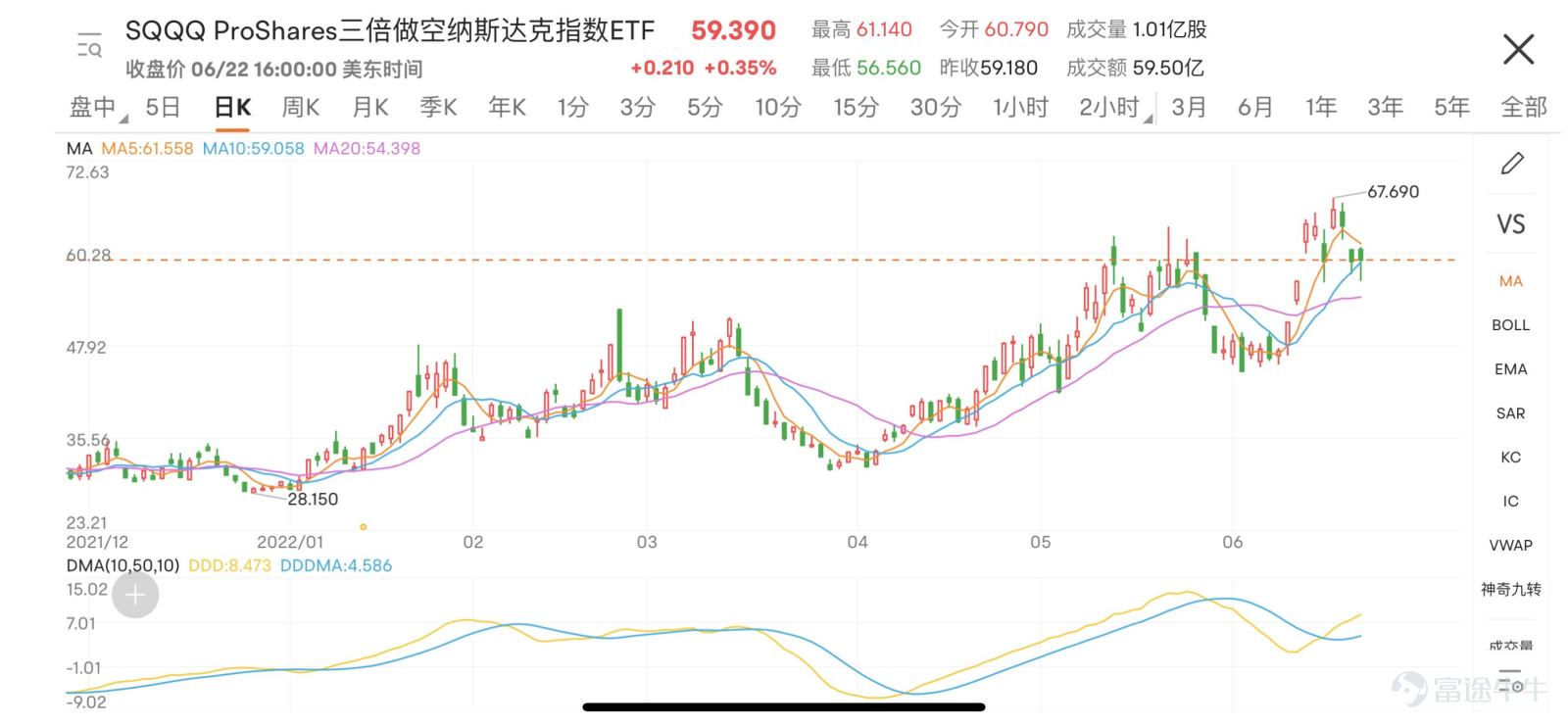Viewport: 1568px width, 725px height.
Task: Switch to the 30分 minute chart
Action: 936,107
